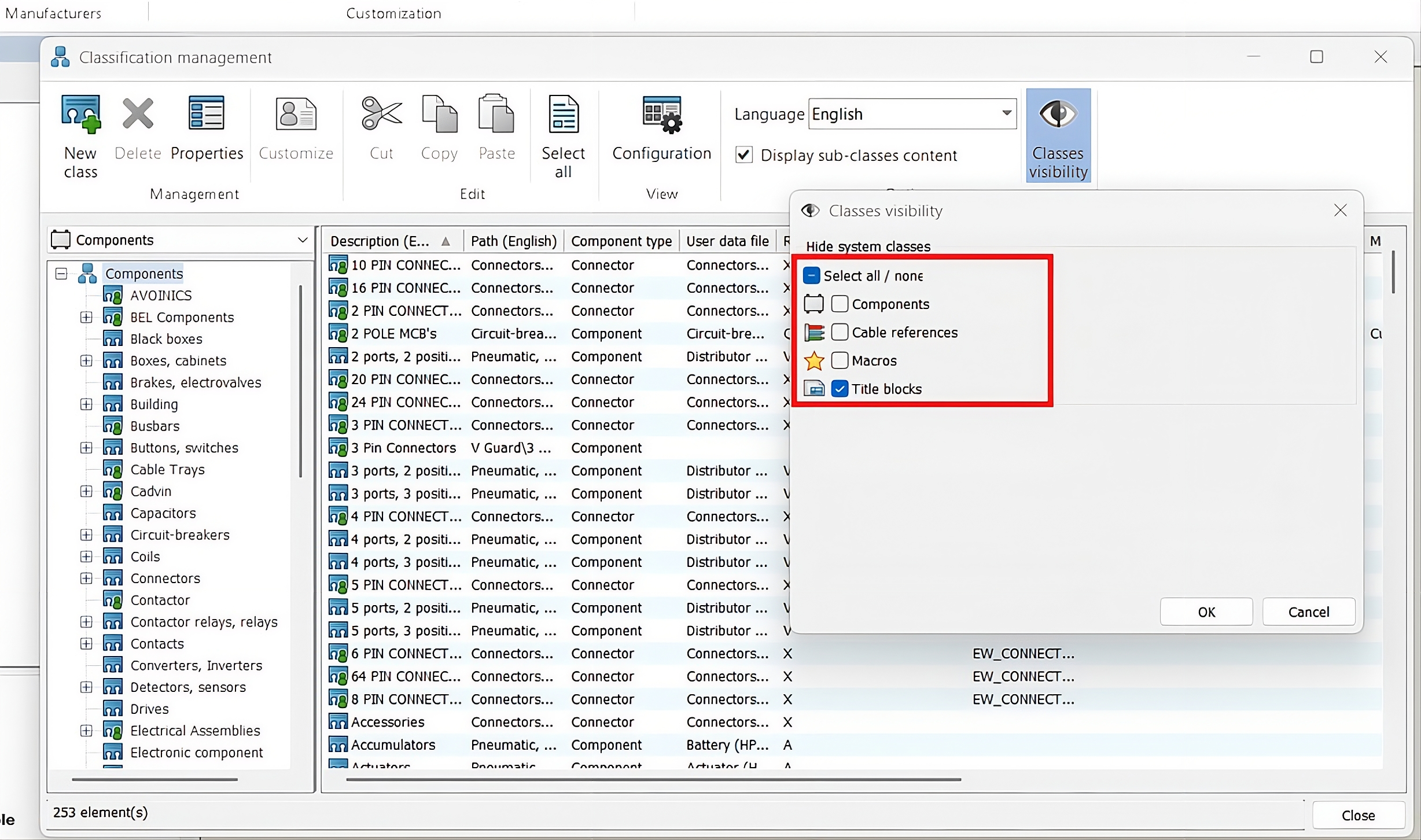Click the Copy icon
Image resolution: width=1421 pixels, height=840 pixels.
click(x=440, y=113)
